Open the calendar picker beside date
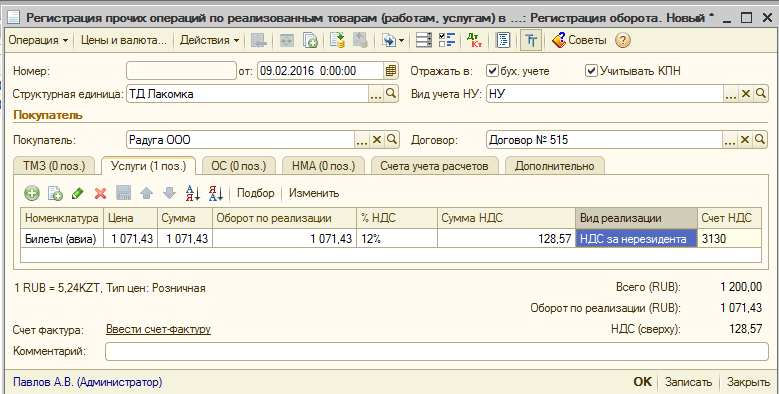779x394 pixels. 391,71
